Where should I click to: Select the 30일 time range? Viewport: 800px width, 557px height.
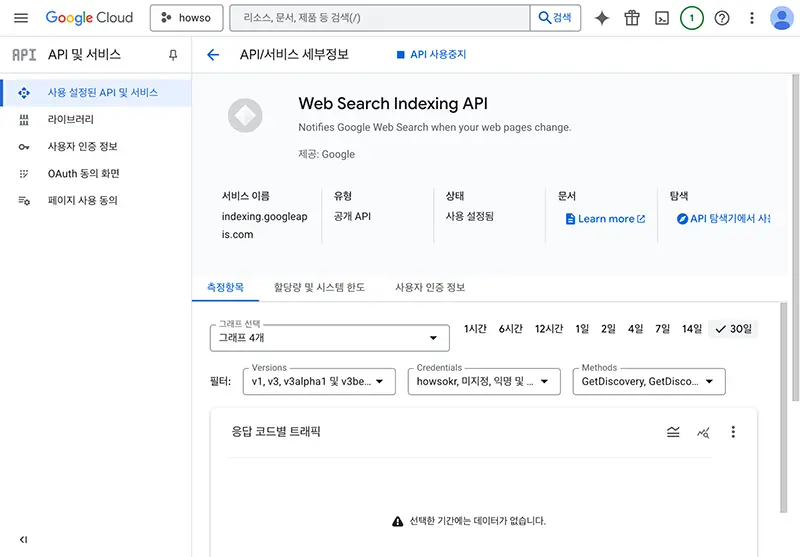coord(733,329)
